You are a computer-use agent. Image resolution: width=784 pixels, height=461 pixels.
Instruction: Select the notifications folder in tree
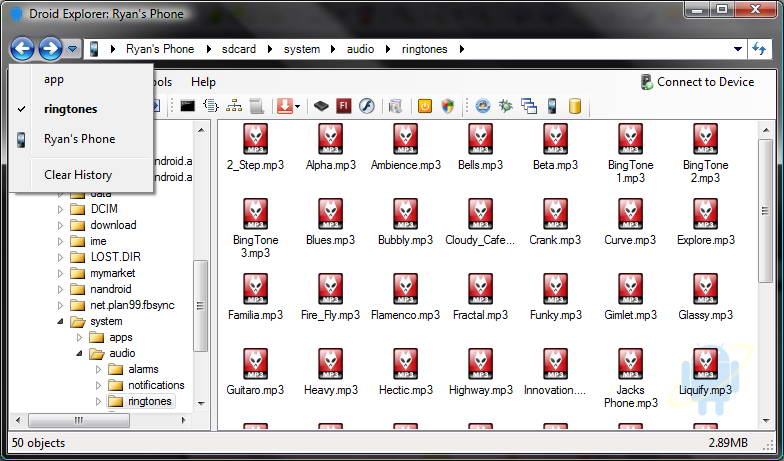click(x=156, y=385)
